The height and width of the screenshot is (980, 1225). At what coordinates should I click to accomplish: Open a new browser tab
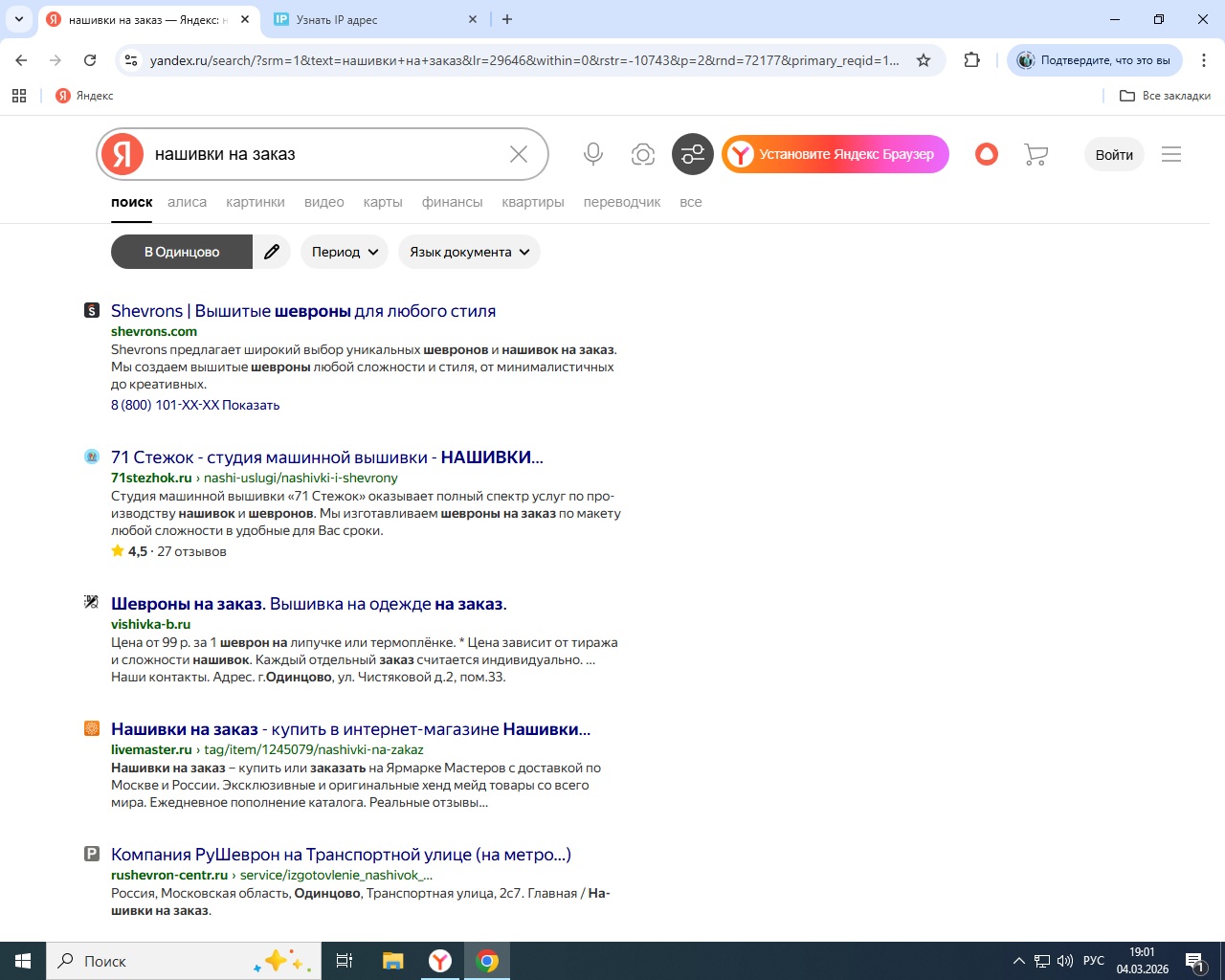tap(507, 19)
